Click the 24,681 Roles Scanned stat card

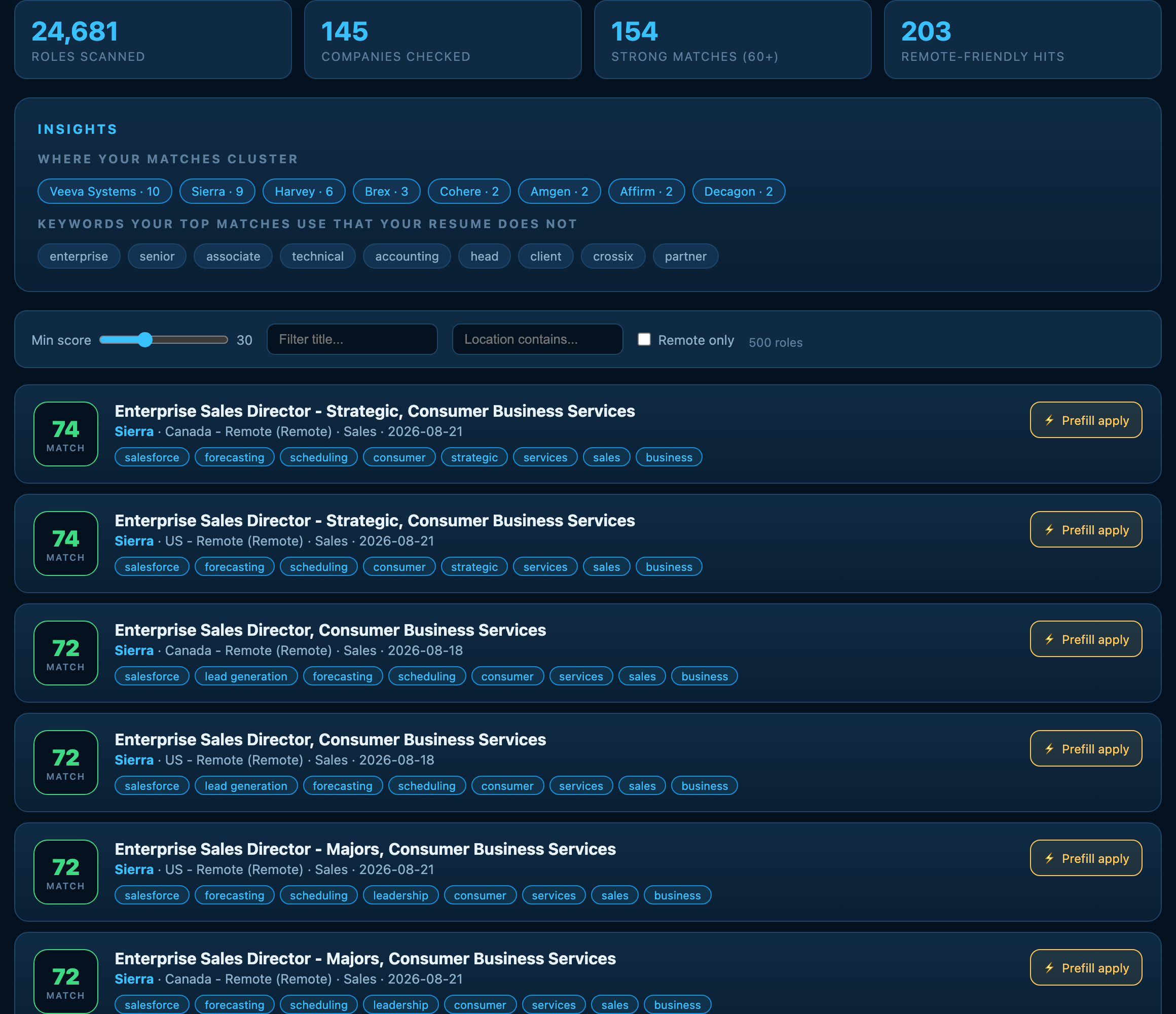[x=153, y=39]
